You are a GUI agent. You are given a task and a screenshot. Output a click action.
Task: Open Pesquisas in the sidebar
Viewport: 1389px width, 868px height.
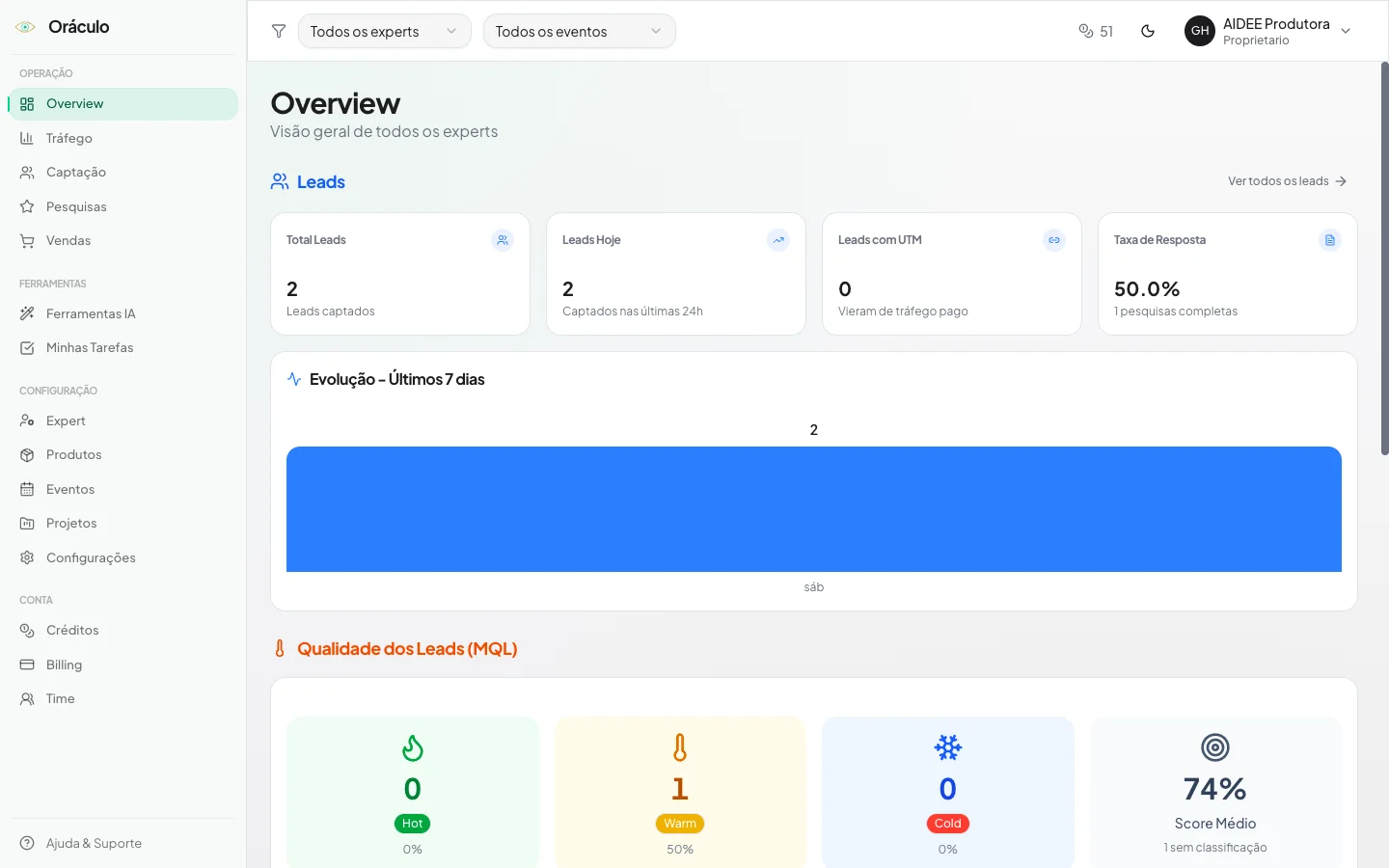(123, 206)
